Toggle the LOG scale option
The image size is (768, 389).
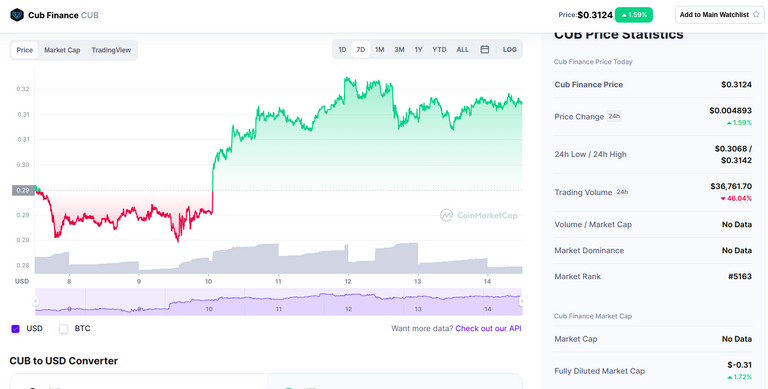pos(509,49)
